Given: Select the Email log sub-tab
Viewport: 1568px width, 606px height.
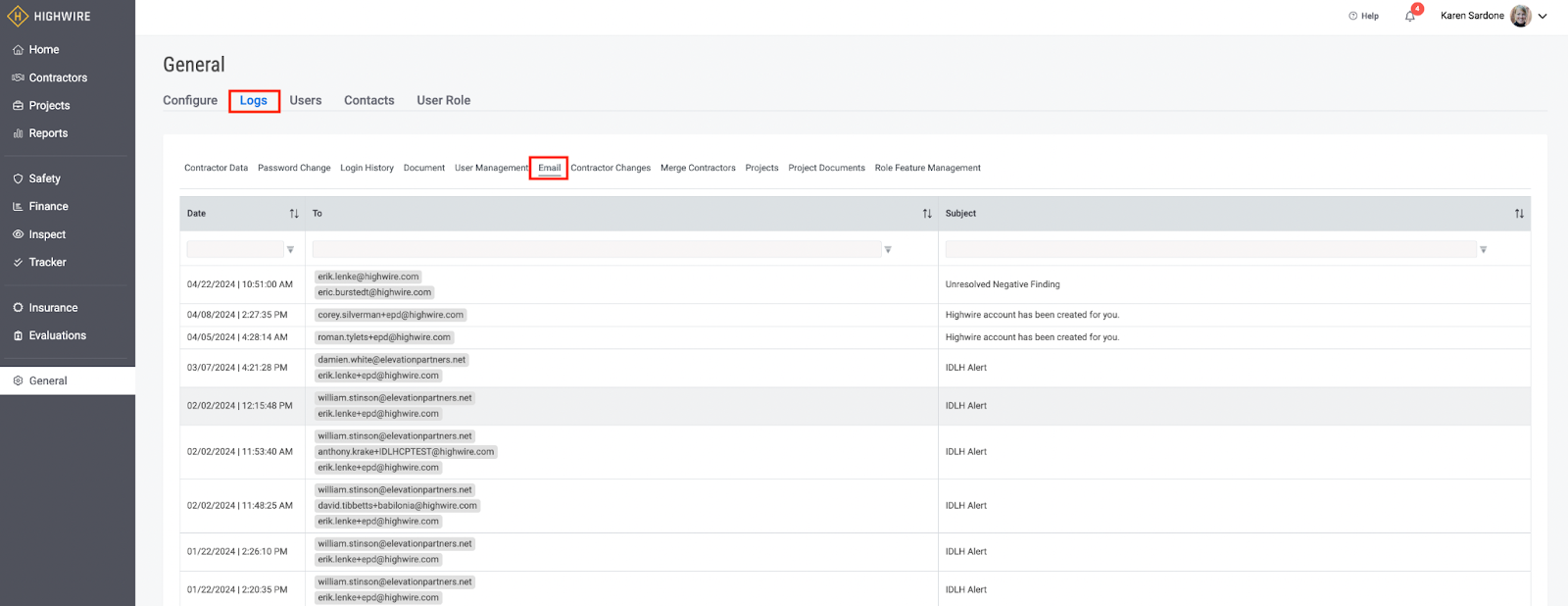Looking at the screenshot, I should coord(550,168).
